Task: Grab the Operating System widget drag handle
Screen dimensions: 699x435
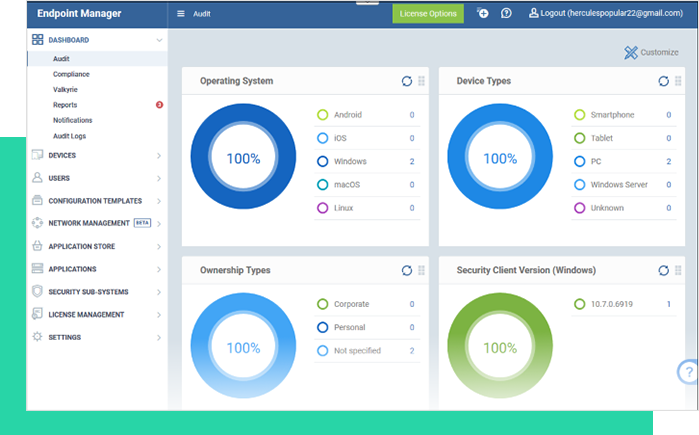Action: point(422,81)
